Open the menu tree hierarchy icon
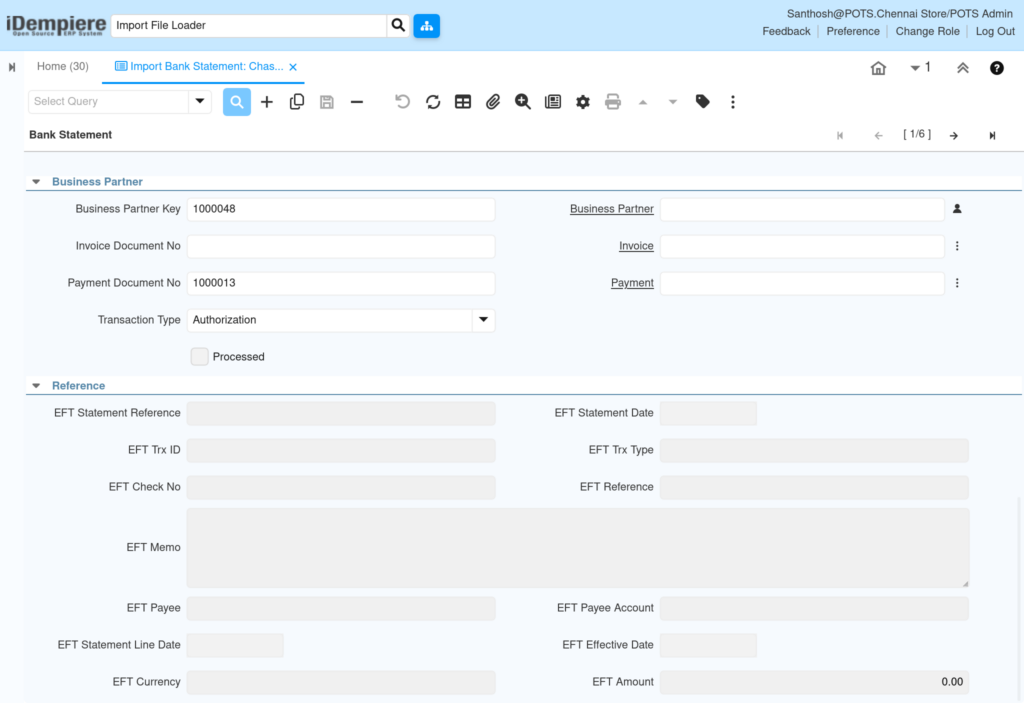This screenshot has height=703, width=1024. pyautogui.click(x=426, y=25)
